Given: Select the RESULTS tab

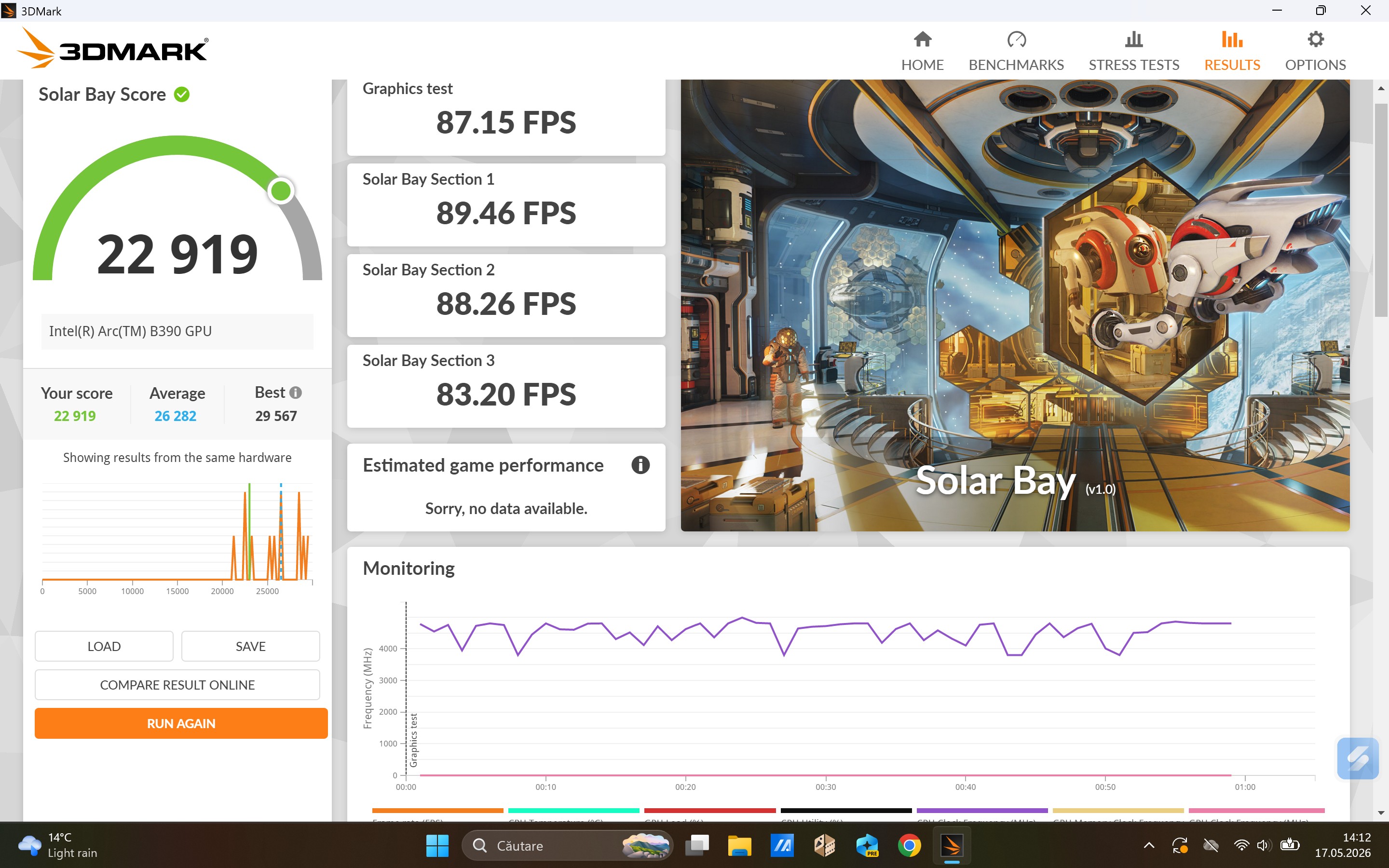Looking at the screenshot, I should (1232, 51).
